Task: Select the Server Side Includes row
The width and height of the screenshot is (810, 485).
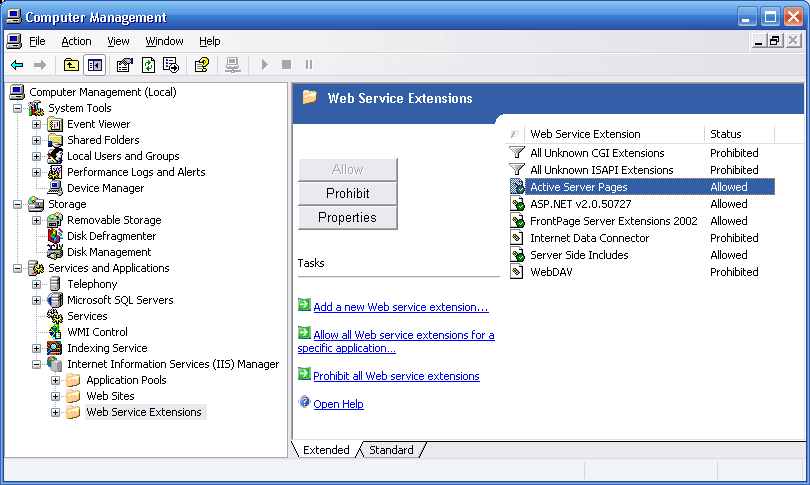Action: pyautogui.click(x=641, y=255)
